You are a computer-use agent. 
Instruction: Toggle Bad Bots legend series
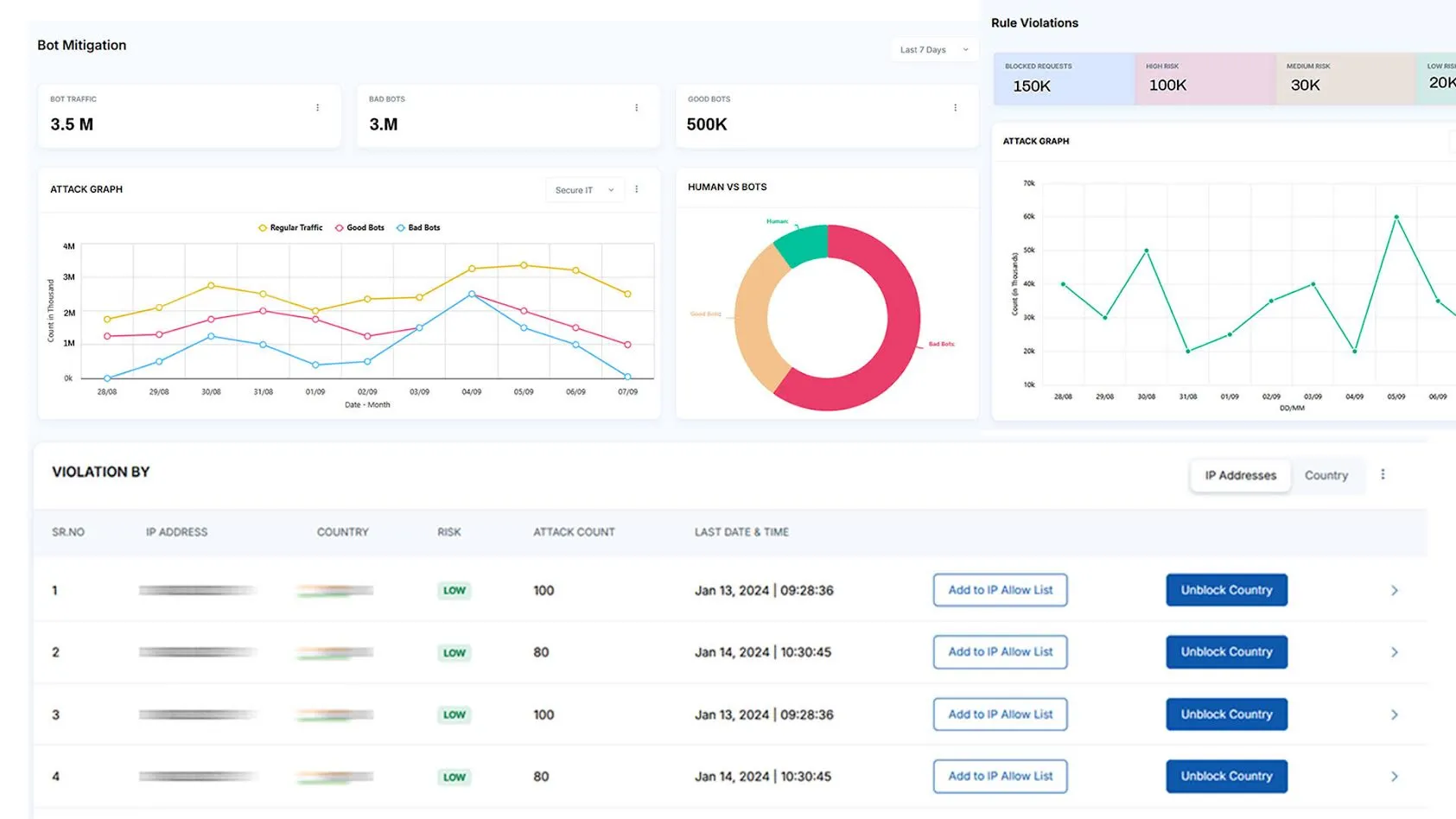coord(418,228)
